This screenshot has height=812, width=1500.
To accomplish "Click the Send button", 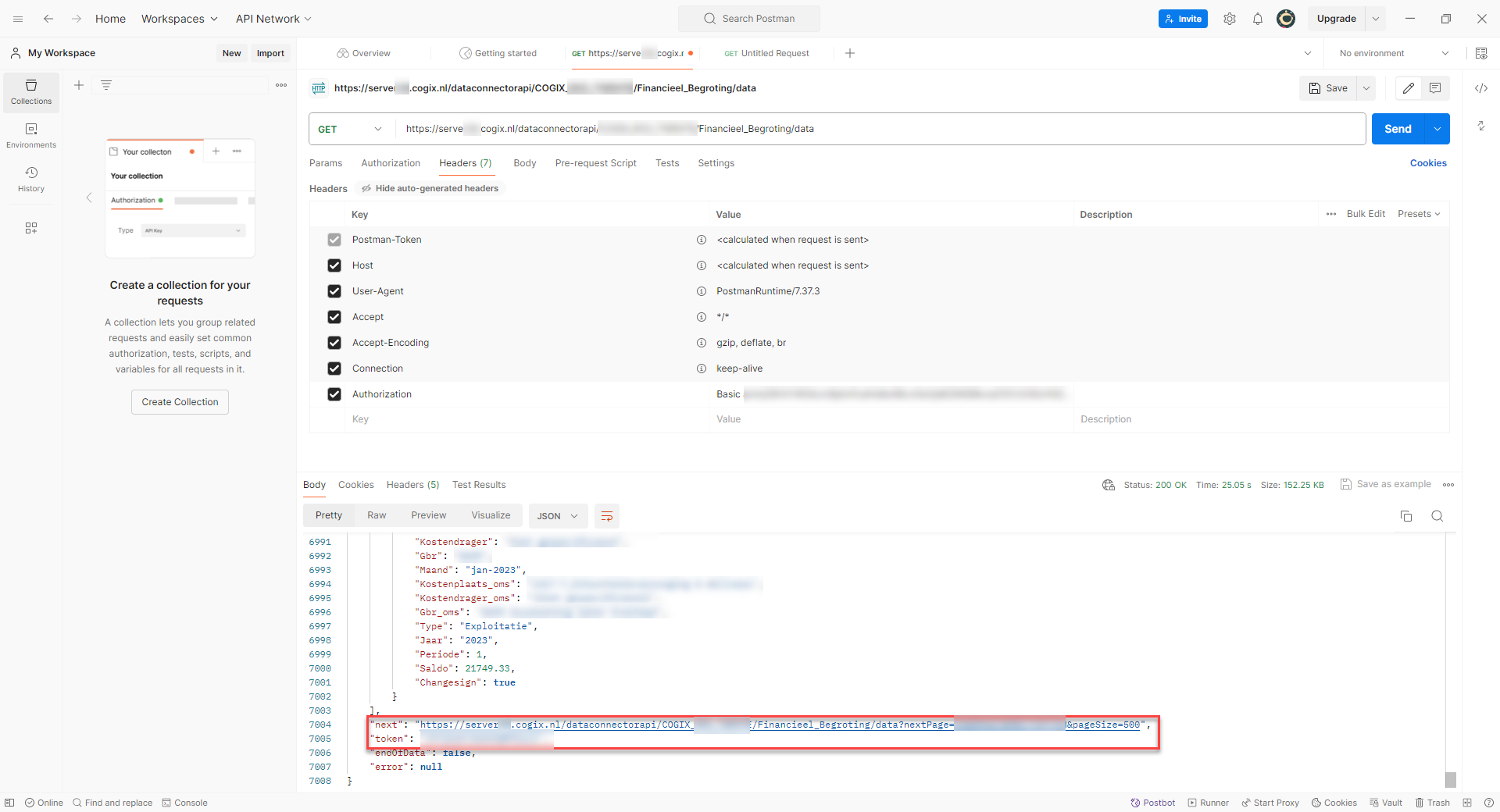I will 1398,129.
